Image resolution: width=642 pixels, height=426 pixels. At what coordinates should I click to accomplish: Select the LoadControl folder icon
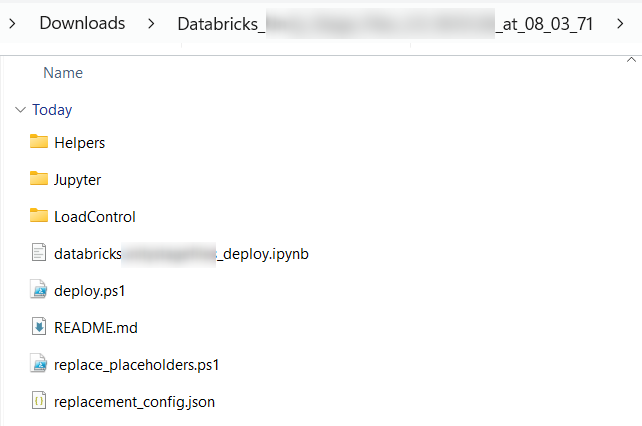(x=39, y=216)
